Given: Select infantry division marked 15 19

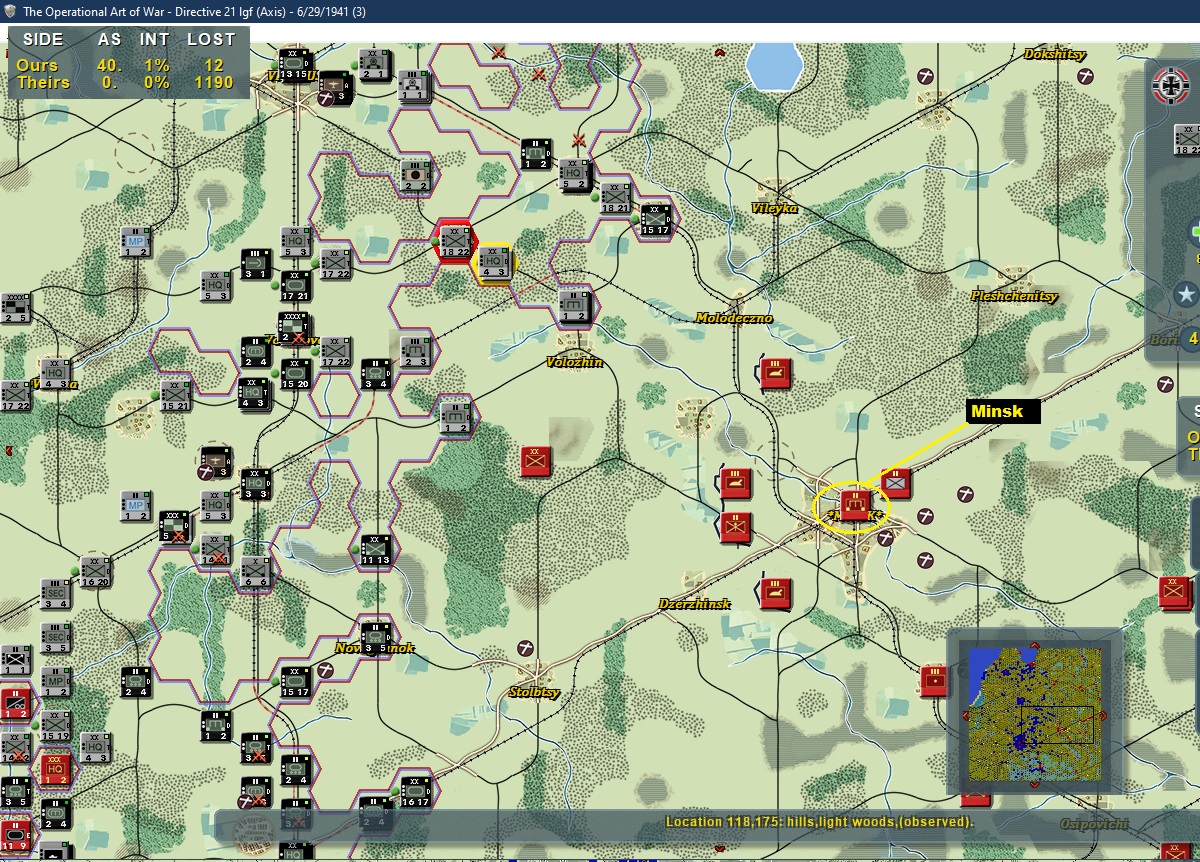Looking at the screenshot, I should coord(56,727).
